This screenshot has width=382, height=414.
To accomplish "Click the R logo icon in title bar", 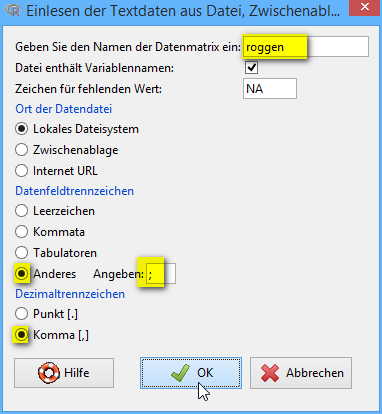I will tap(13, 11).
